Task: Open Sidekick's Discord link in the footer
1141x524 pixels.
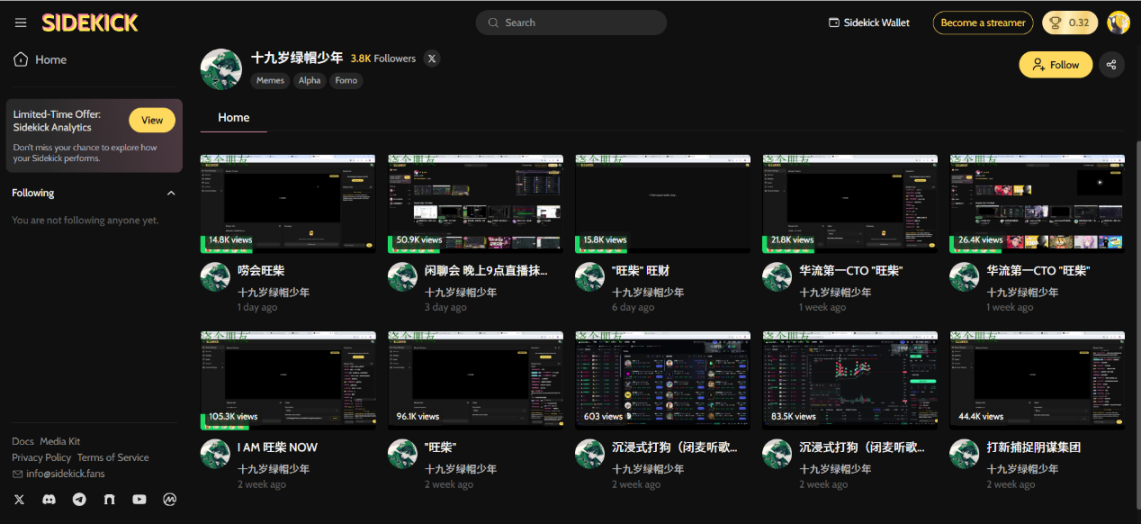Action: coord(49,499)
